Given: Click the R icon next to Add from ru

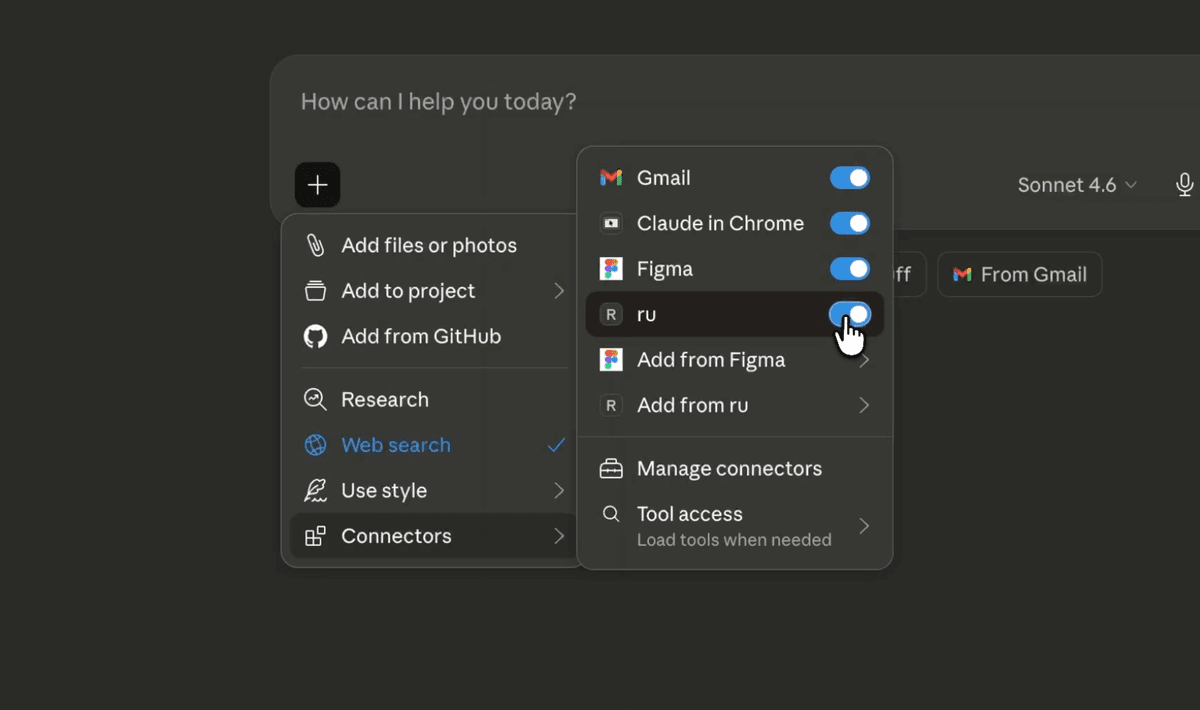Looking at the screenshot, I should click(610, 405).
